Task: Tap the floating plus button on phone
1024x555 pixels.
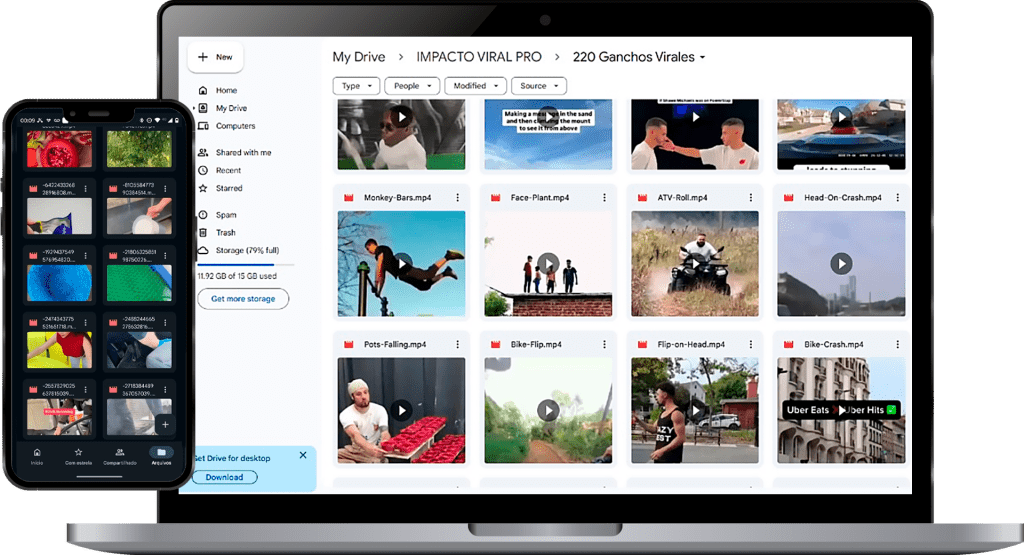Action: pos(164,424)
